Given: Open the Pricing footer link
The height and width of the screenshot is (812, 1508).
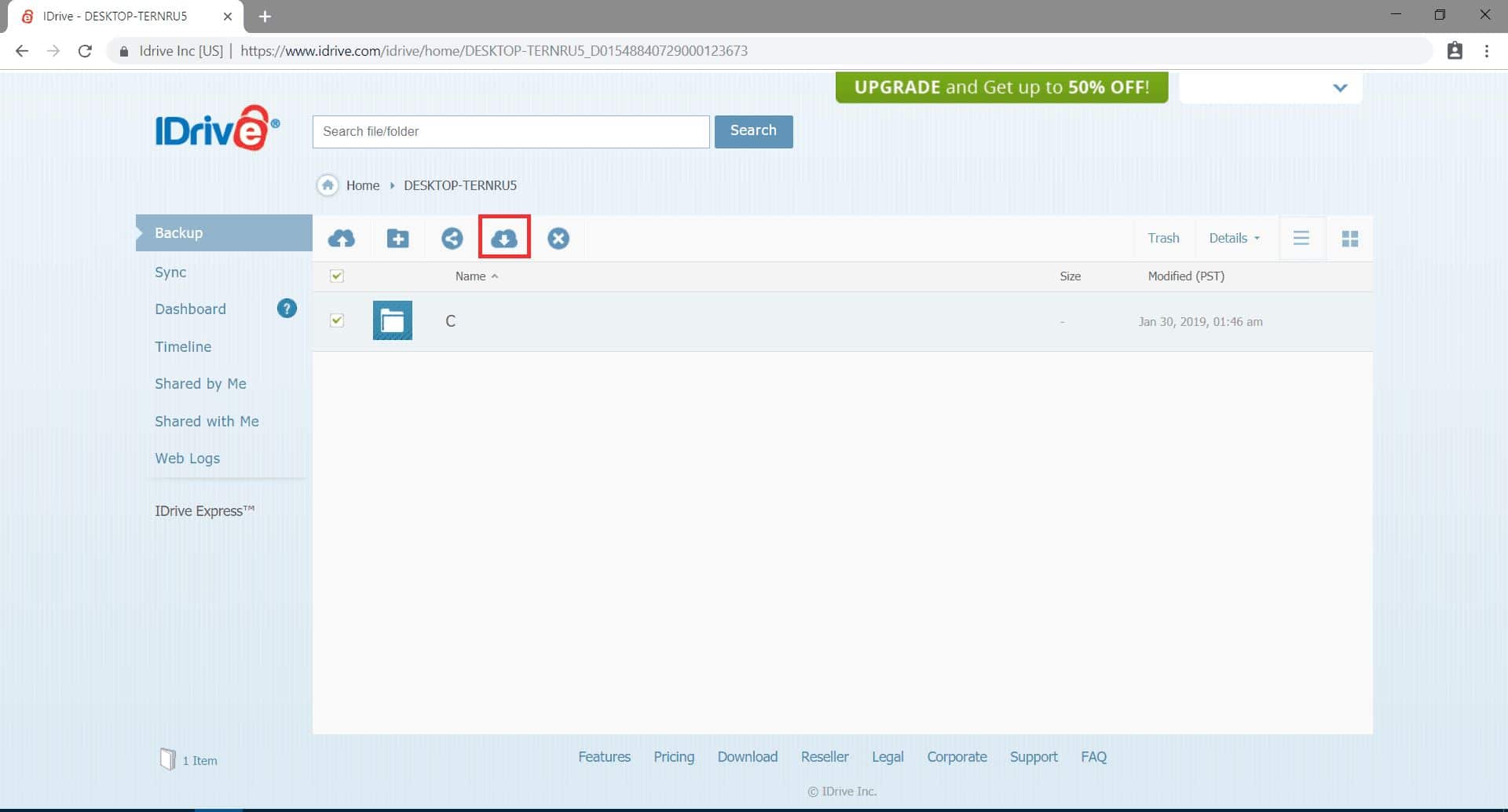Looking at the screenshot, I should click(x=674, y=756).
